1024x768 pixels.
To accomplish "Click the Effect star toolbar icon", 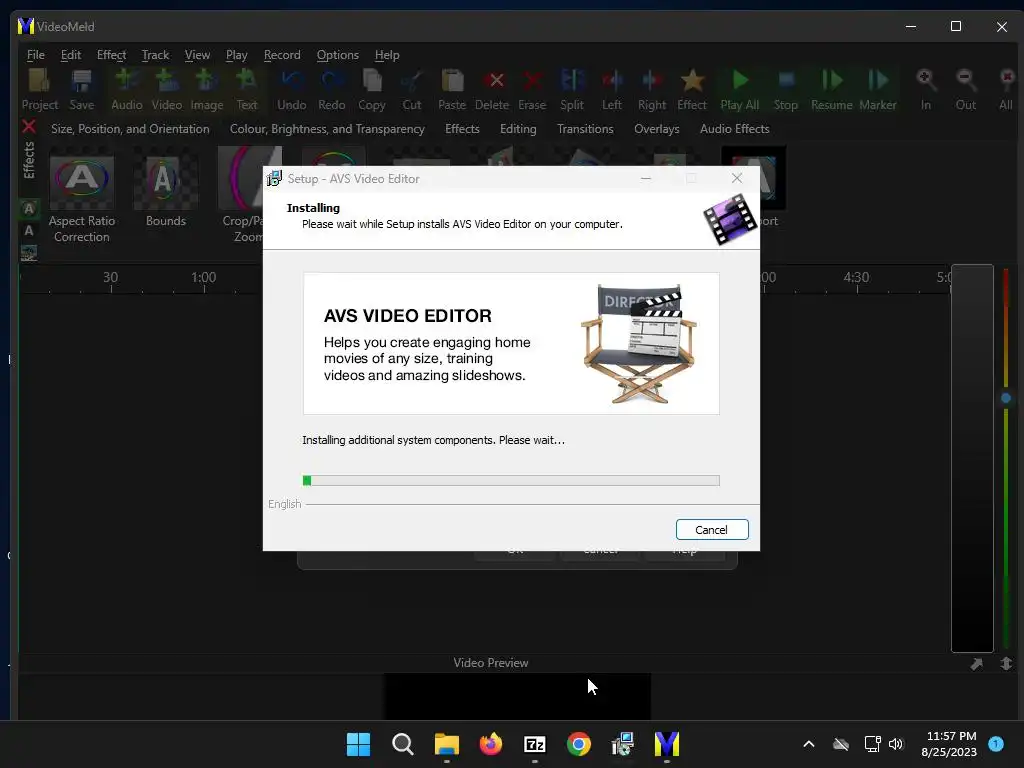I will 692,90.
